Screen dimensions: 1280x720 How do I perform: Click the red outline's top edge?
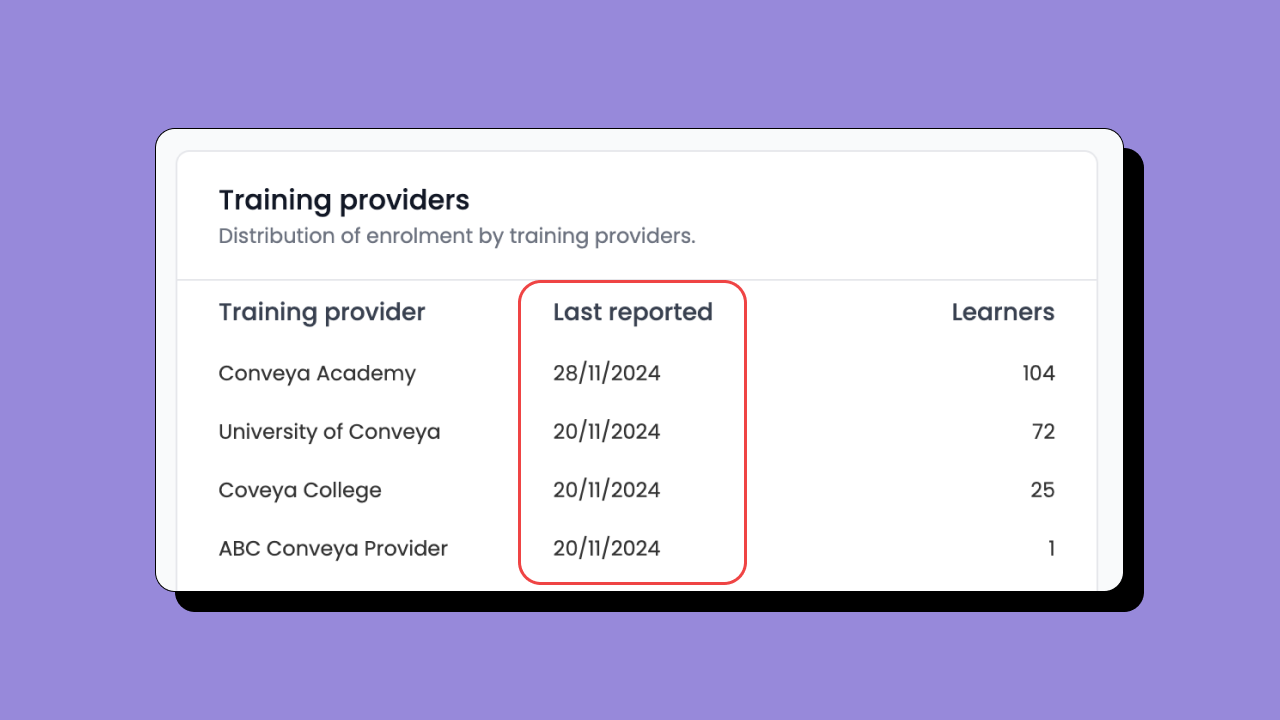click(x=632, y=282)
